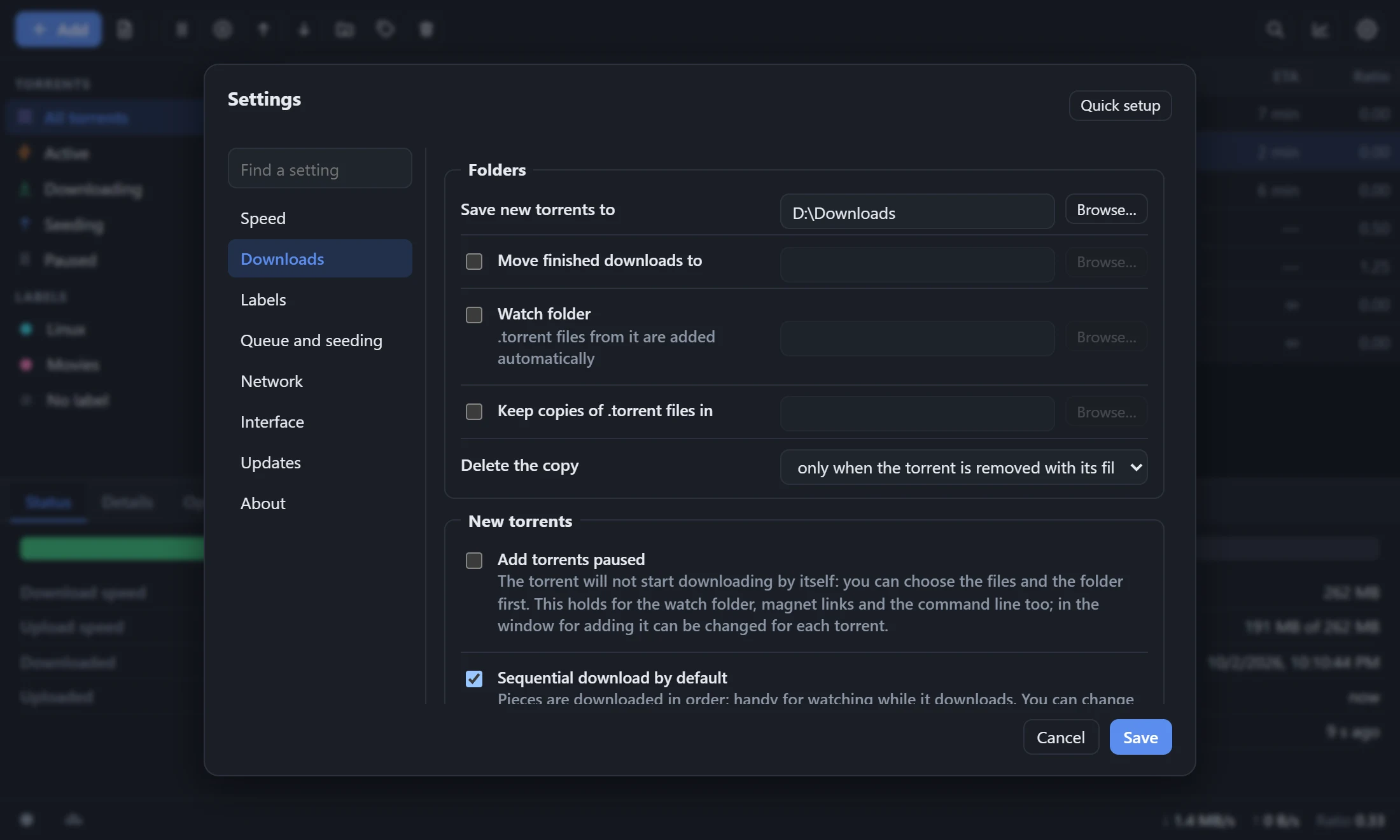Browse for the save new torrents folder
The image size is (1400, 840).
click(x=1106, y=209)
